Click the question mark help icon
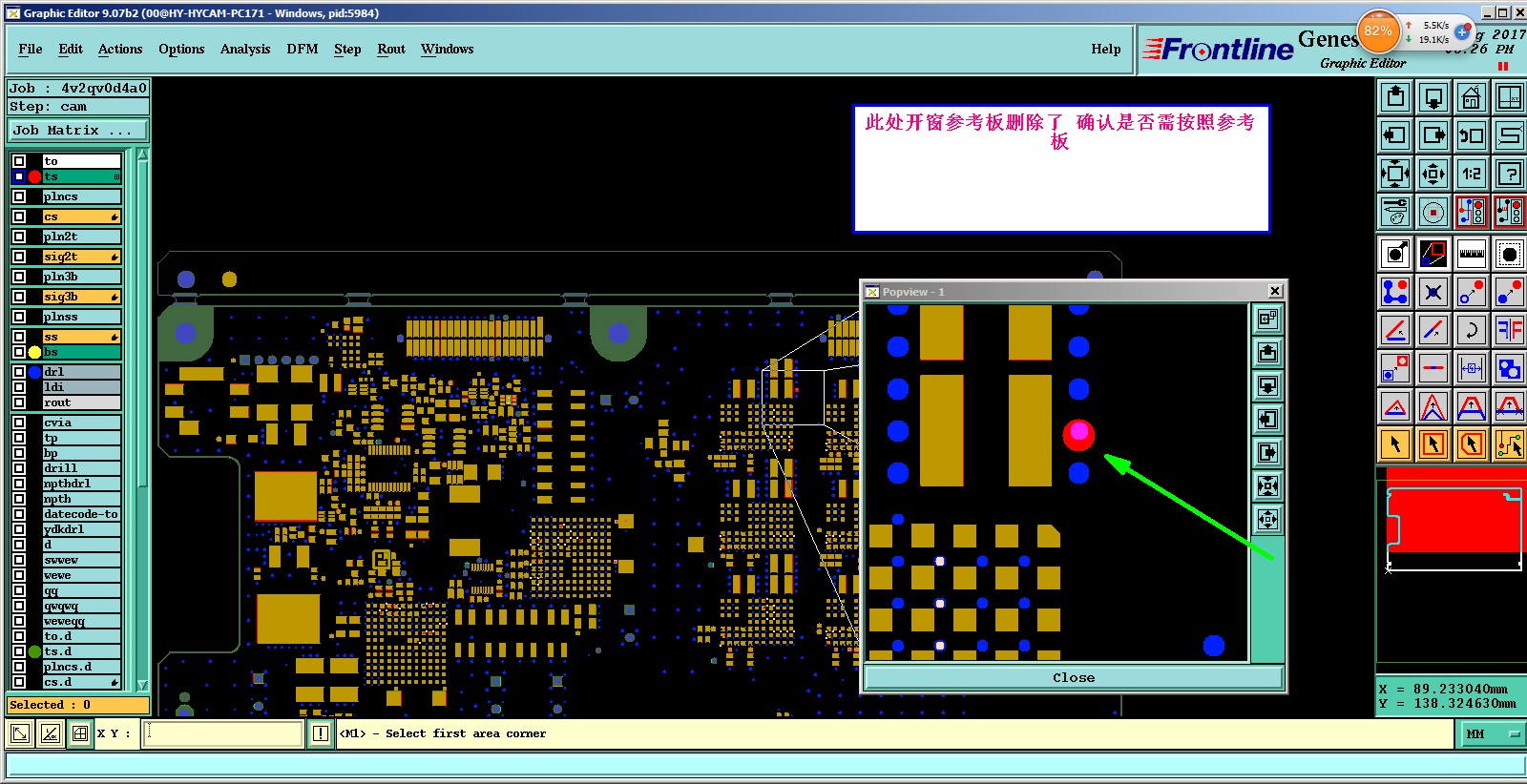1527x784 pixels. pos(1510,174)
